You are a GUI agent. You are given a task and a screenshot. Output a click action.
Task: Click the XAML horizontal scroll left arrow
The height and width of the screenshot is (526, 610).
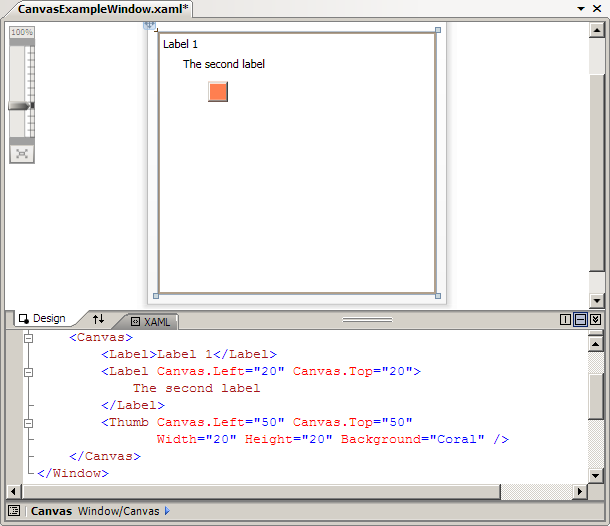coord(14,491)
